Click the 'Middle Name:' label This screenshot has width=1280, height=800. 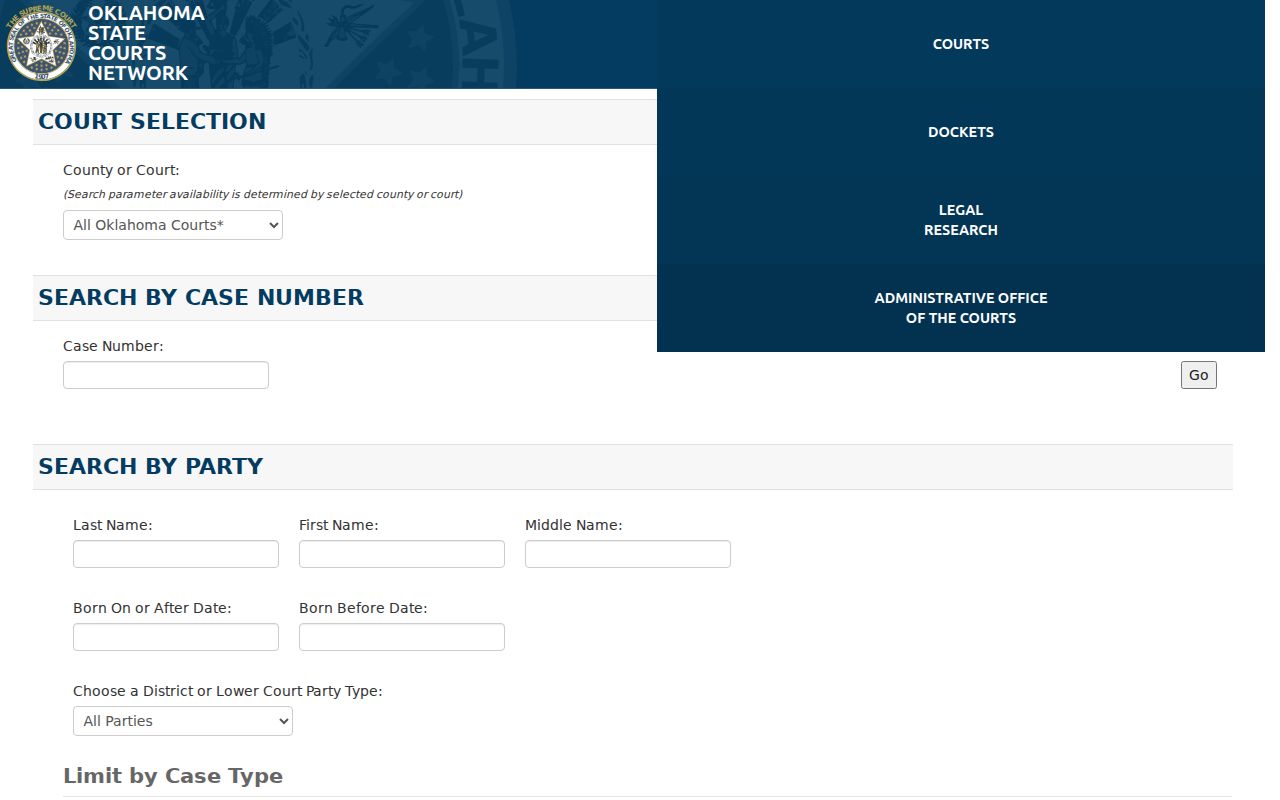tap(574, 525)
